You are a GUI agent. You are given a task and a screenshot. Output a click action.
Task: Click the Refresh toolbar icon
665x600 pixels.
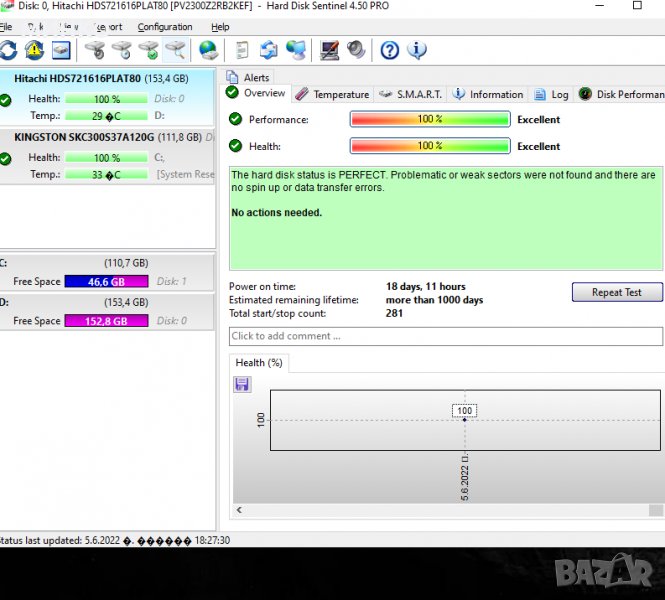[x=8, y=50]
